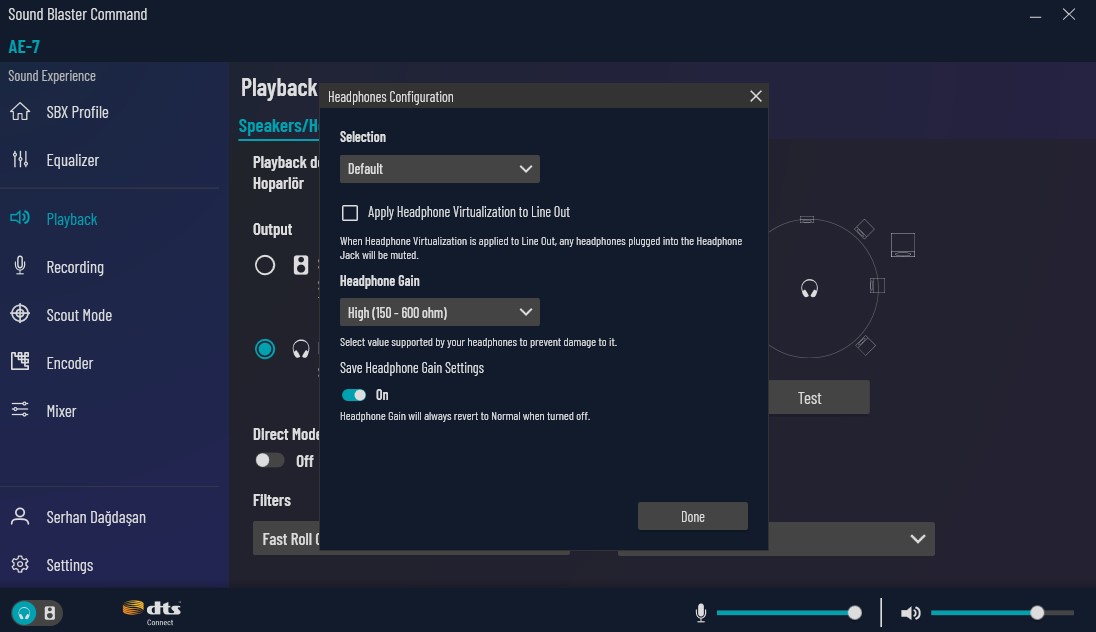Click the headphones icon beside selected output
Image resolution: width=1096 pixels, height=632 pixels.
(x=301, y=349)
